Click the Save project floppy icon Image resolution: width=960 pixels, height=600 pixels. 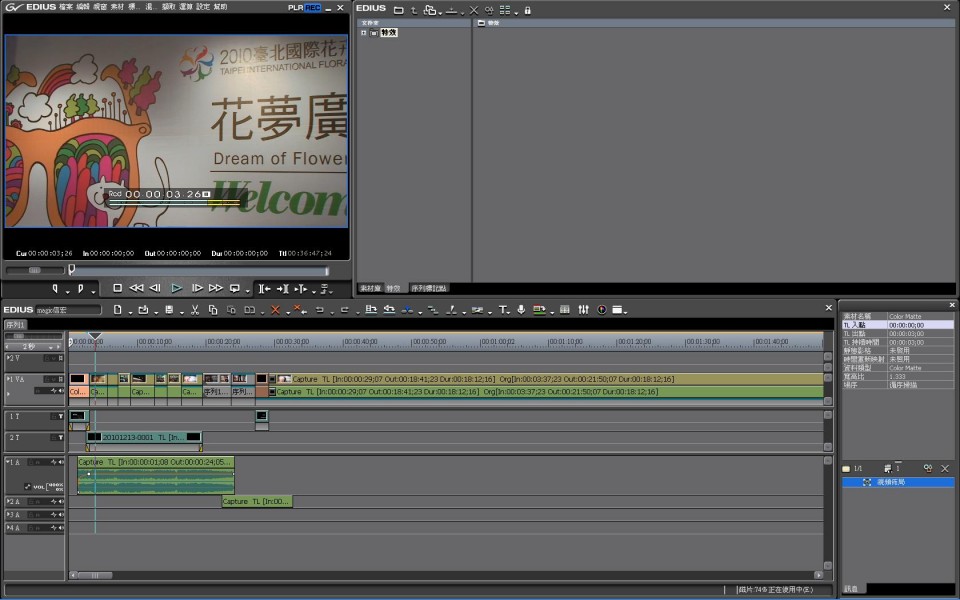point(168,310)
